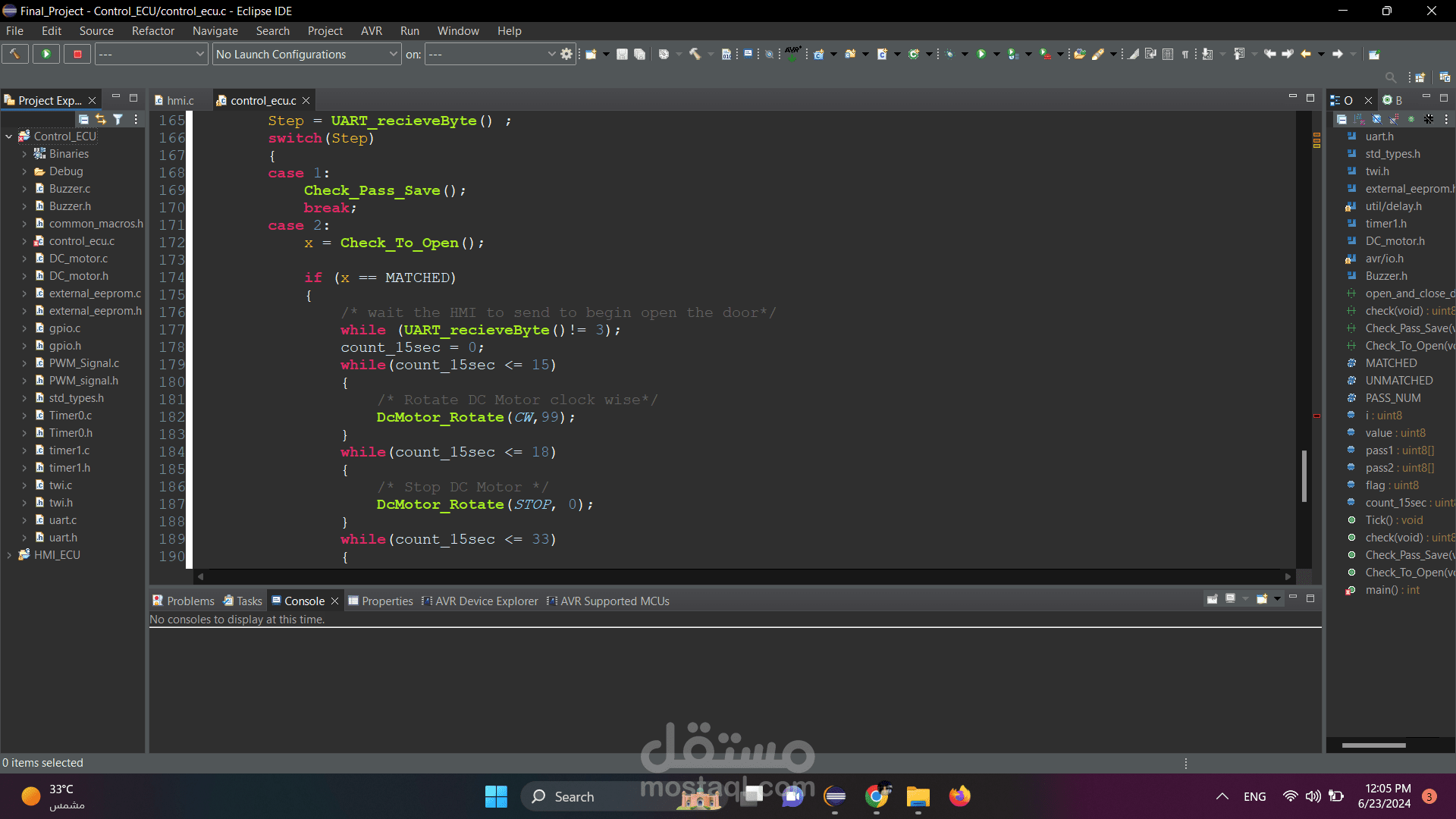Click the Filter funnel icon in Project Explorer
Screen dimensions: 1456x819
coord(118,119)
